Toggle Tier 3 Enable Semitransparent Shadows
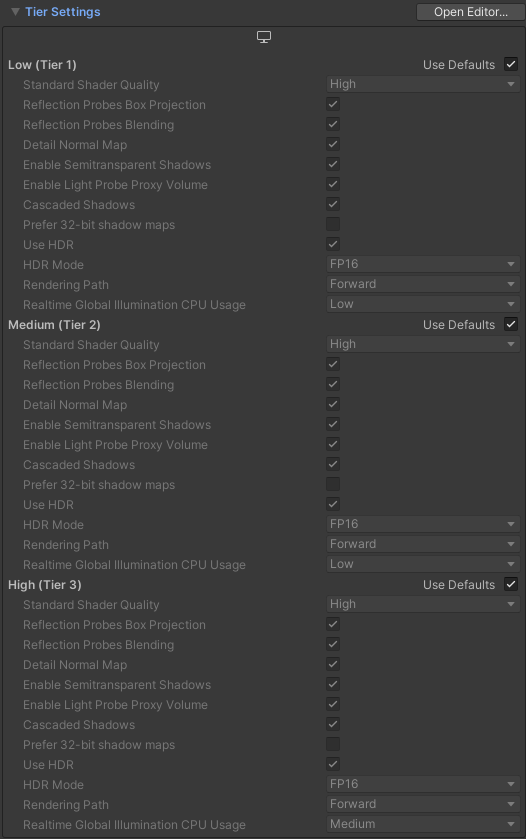This screenshot has height=839, width=526. tap(333, 684)
